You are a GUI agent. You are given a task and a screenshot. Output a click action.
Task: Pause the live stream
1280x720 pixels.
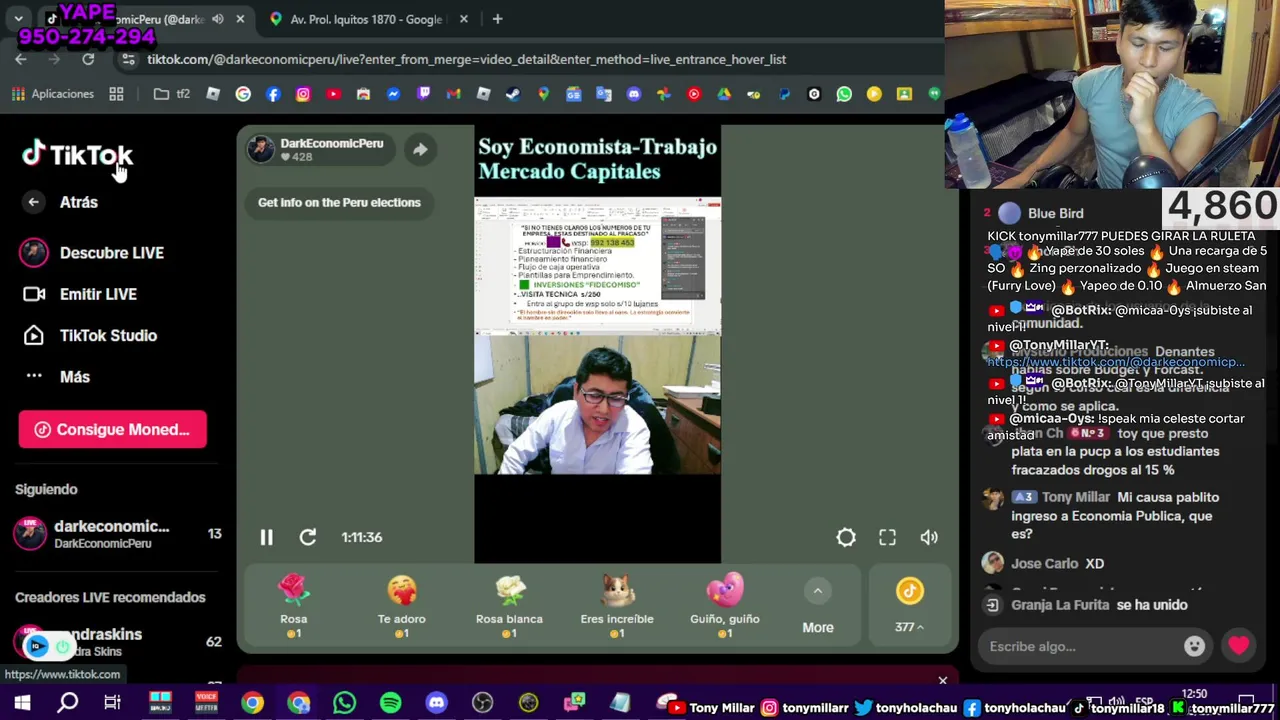266,537
